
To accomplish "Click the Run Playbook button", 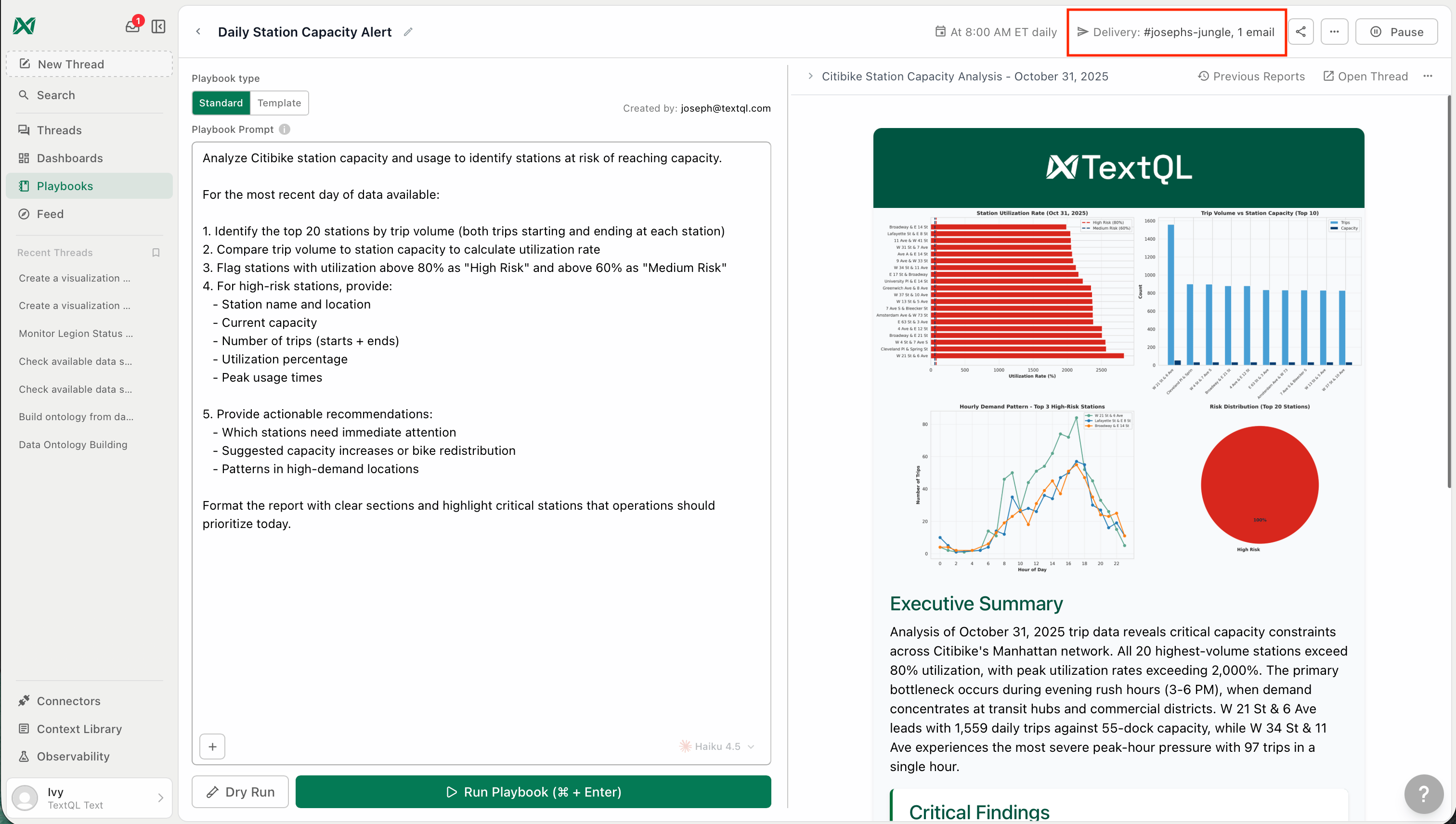I will pos(533,792).
